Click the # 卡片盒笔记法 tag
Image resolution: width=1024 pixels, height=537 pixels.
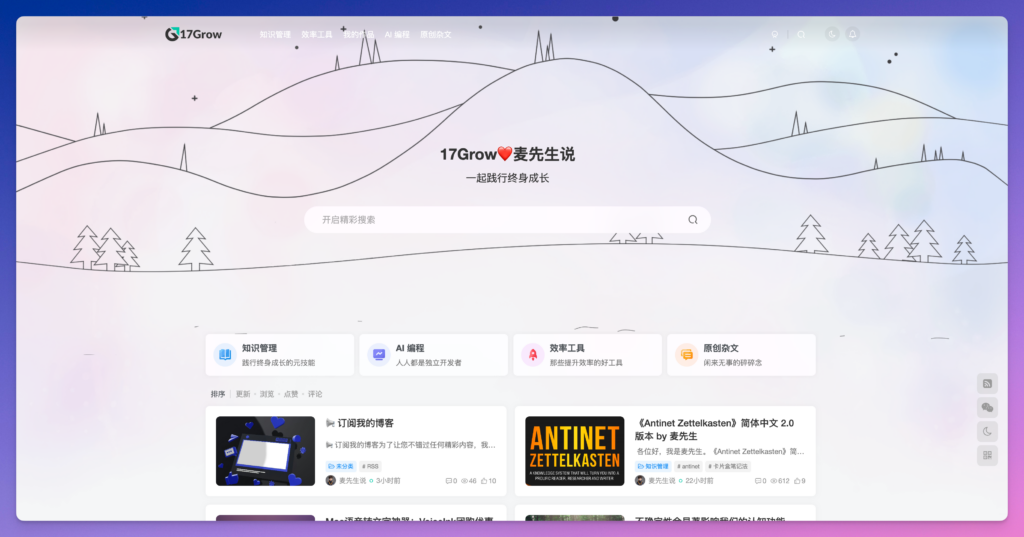click(728, 466)
